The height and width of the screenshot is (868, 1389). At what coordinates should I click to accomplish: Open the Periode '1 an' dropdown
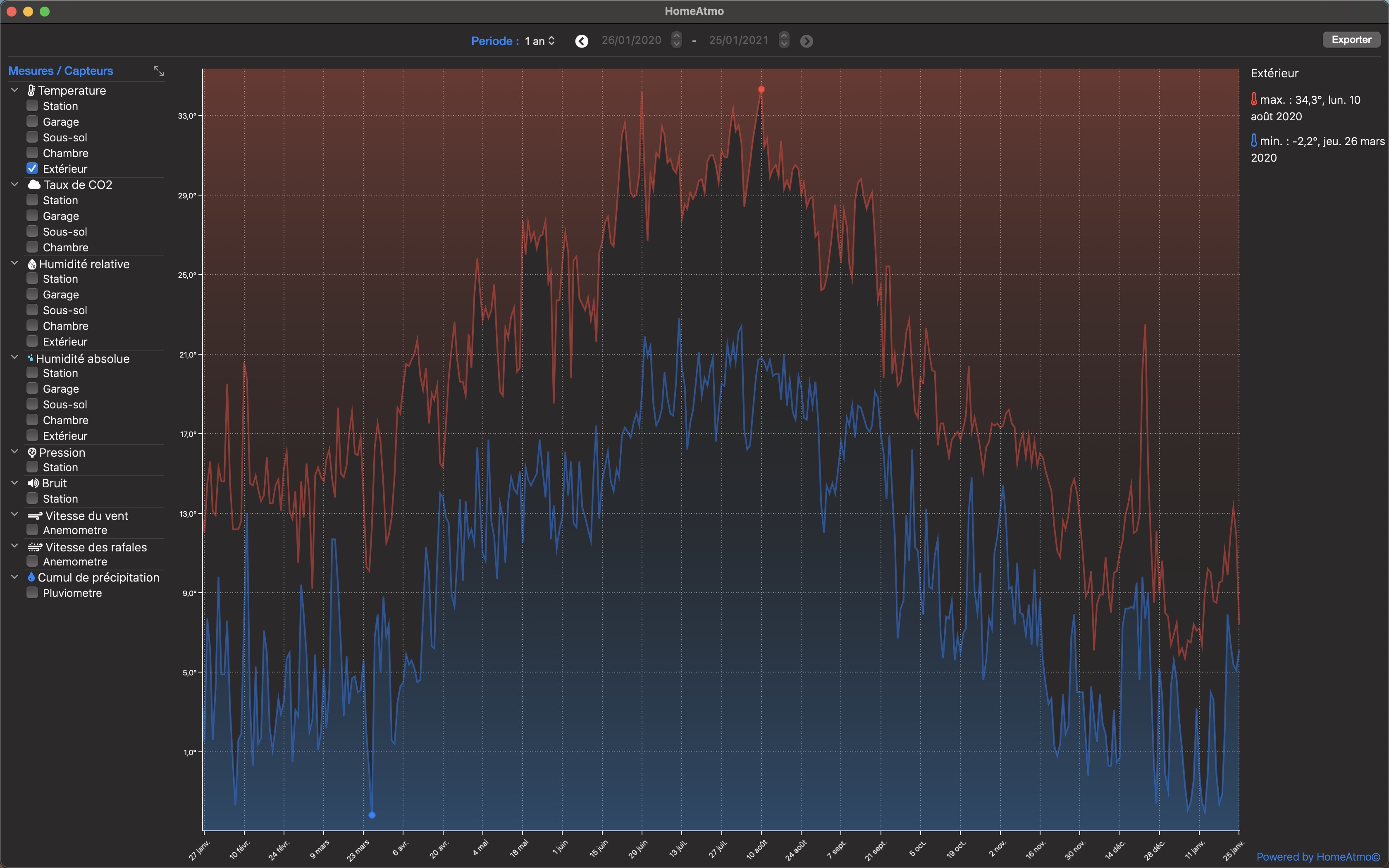click(x=539, y=41)
